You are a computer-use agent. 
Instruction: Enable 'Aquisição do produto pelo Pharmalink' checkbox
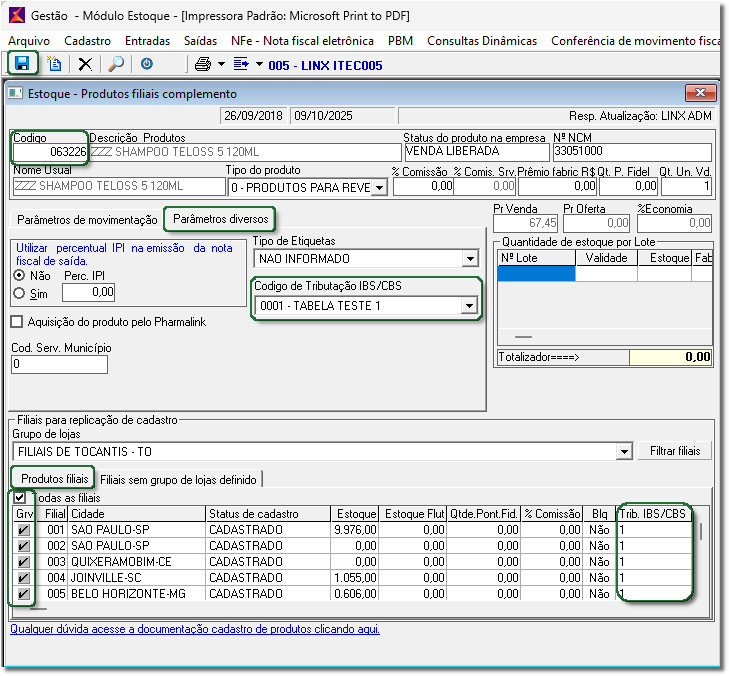click(17, 321)
